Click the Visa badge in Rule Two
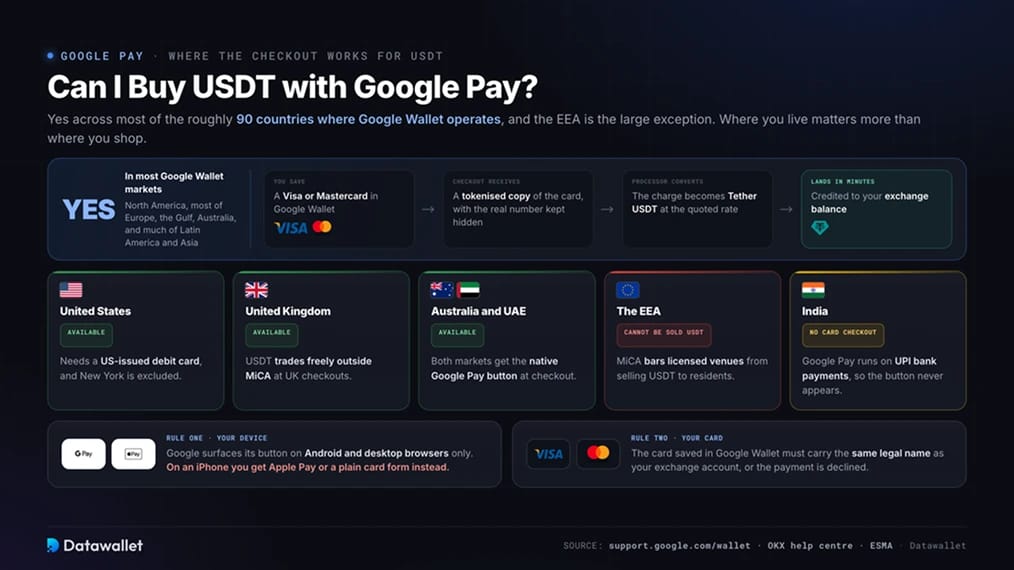Screen dimensions: 1014x570 click(x=548, y=454)
